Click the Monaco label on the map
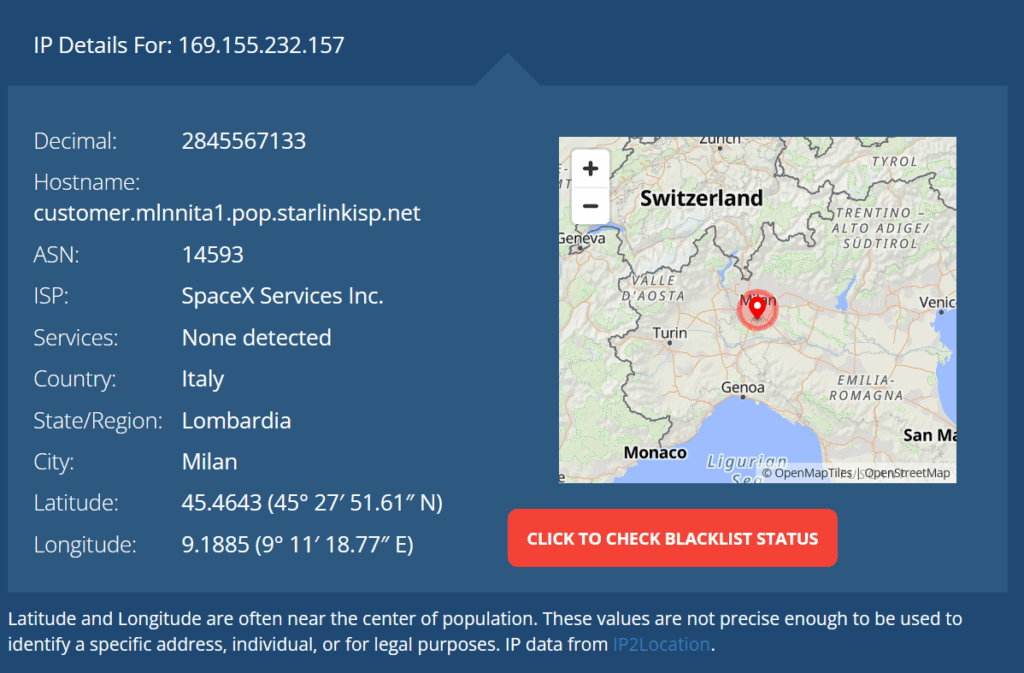Viewport: 1024px width, 673px height. coord(655,452)
